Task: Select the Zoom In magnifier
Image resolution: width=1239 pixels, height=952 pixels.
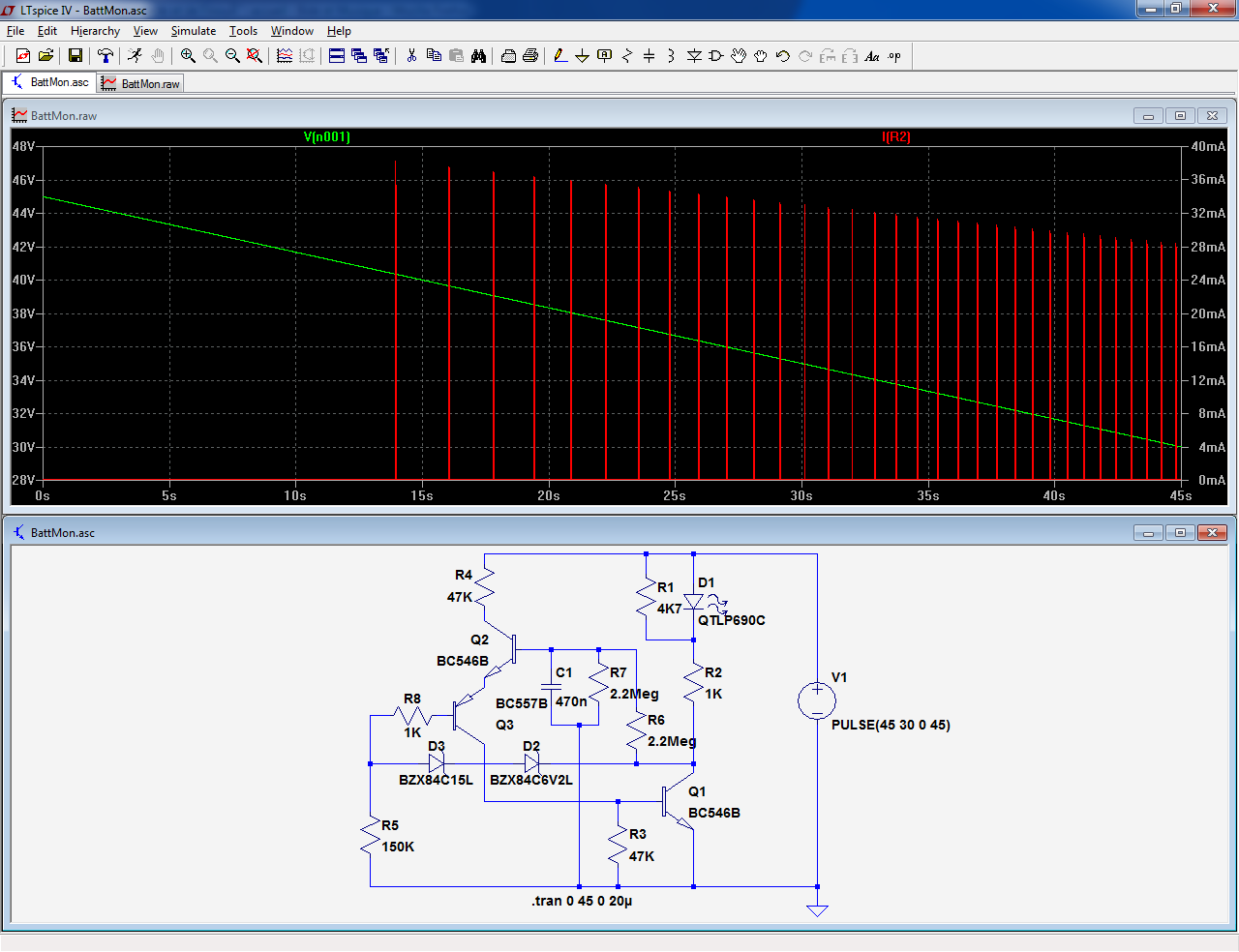Action: click(188, 56)
